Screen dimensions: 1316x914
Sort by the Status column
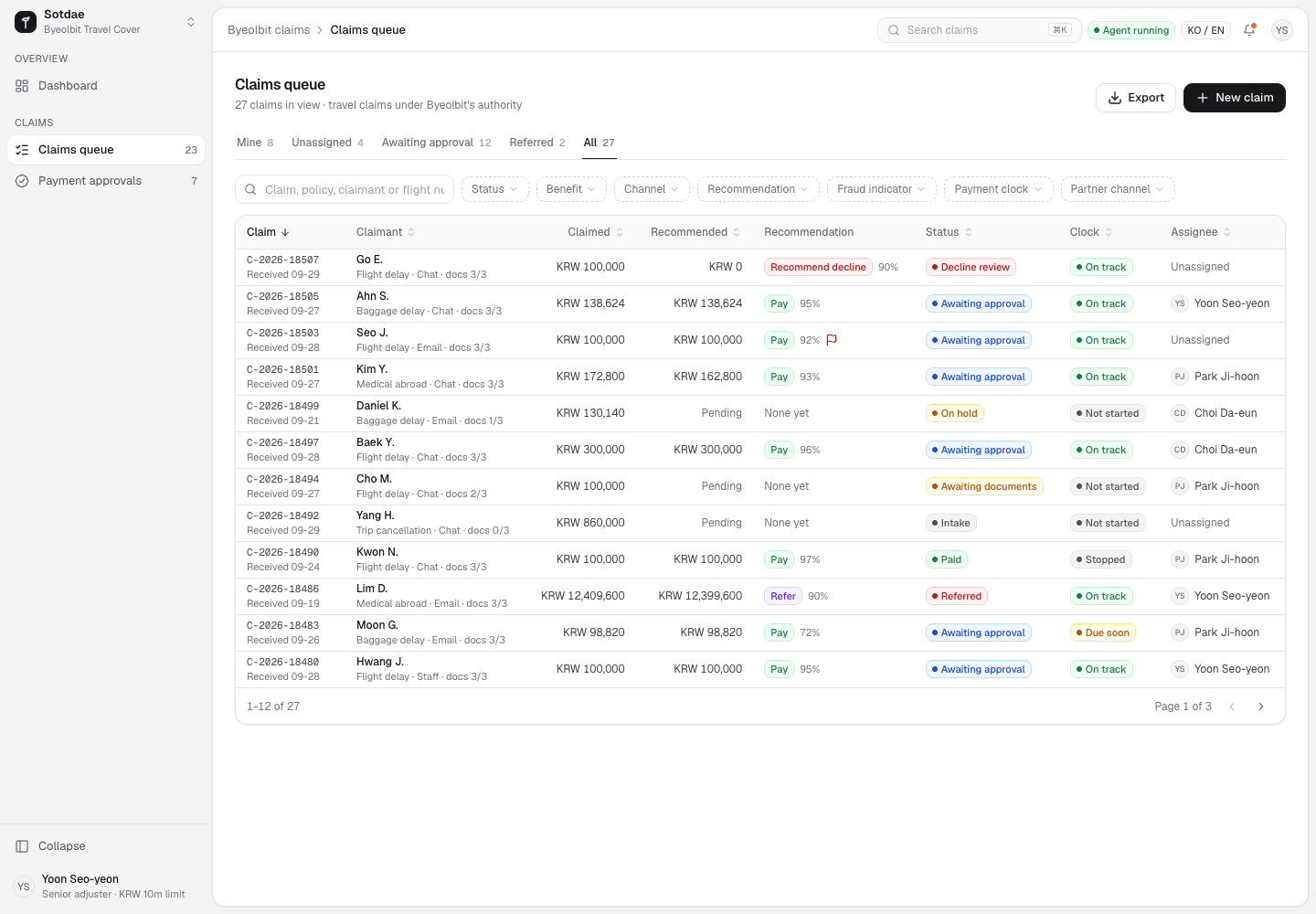coord(949,232)
